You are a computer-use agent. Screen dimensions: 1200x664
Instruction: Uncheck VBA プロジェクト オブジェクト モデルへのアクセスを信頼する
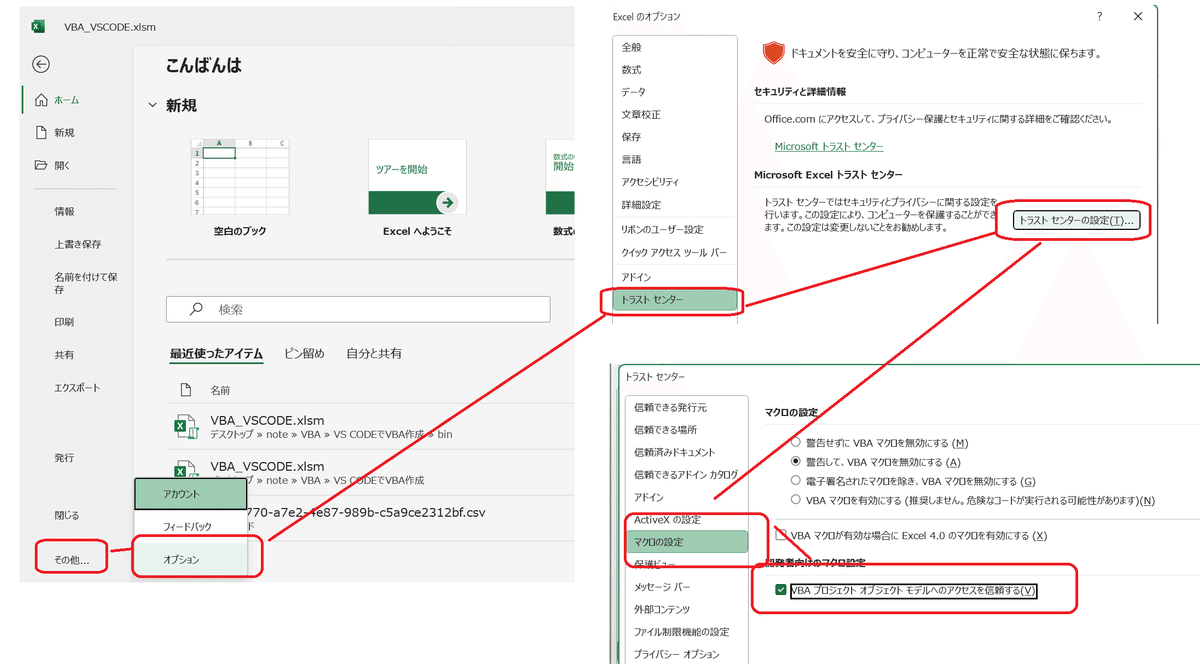tap(778, 591)
